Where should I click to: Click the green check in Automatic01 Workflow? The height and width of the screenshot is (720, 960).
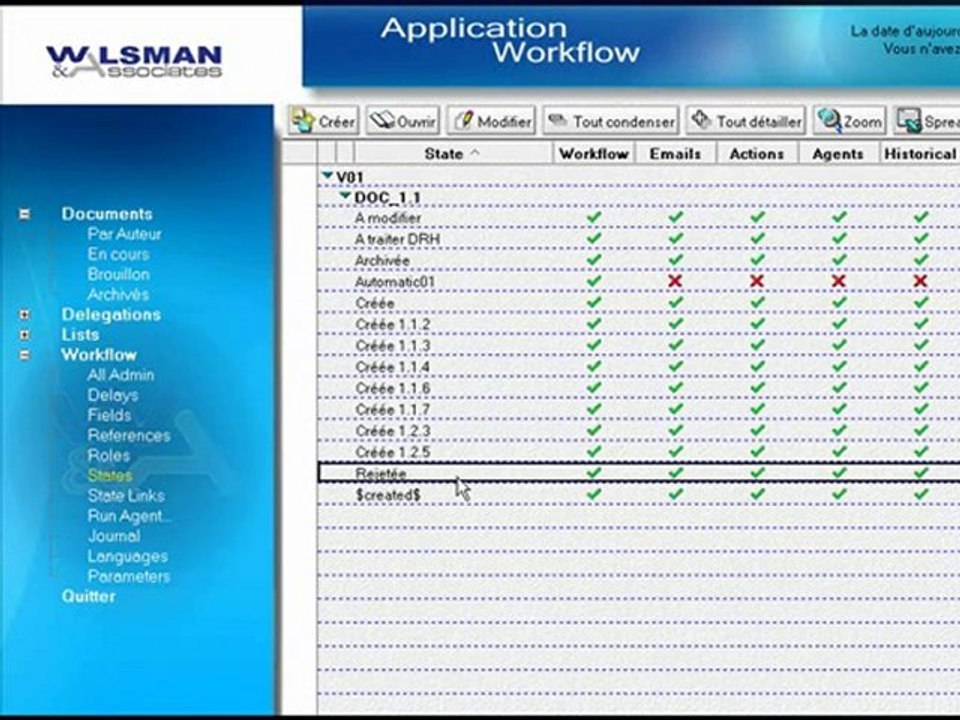coord(594,281)
